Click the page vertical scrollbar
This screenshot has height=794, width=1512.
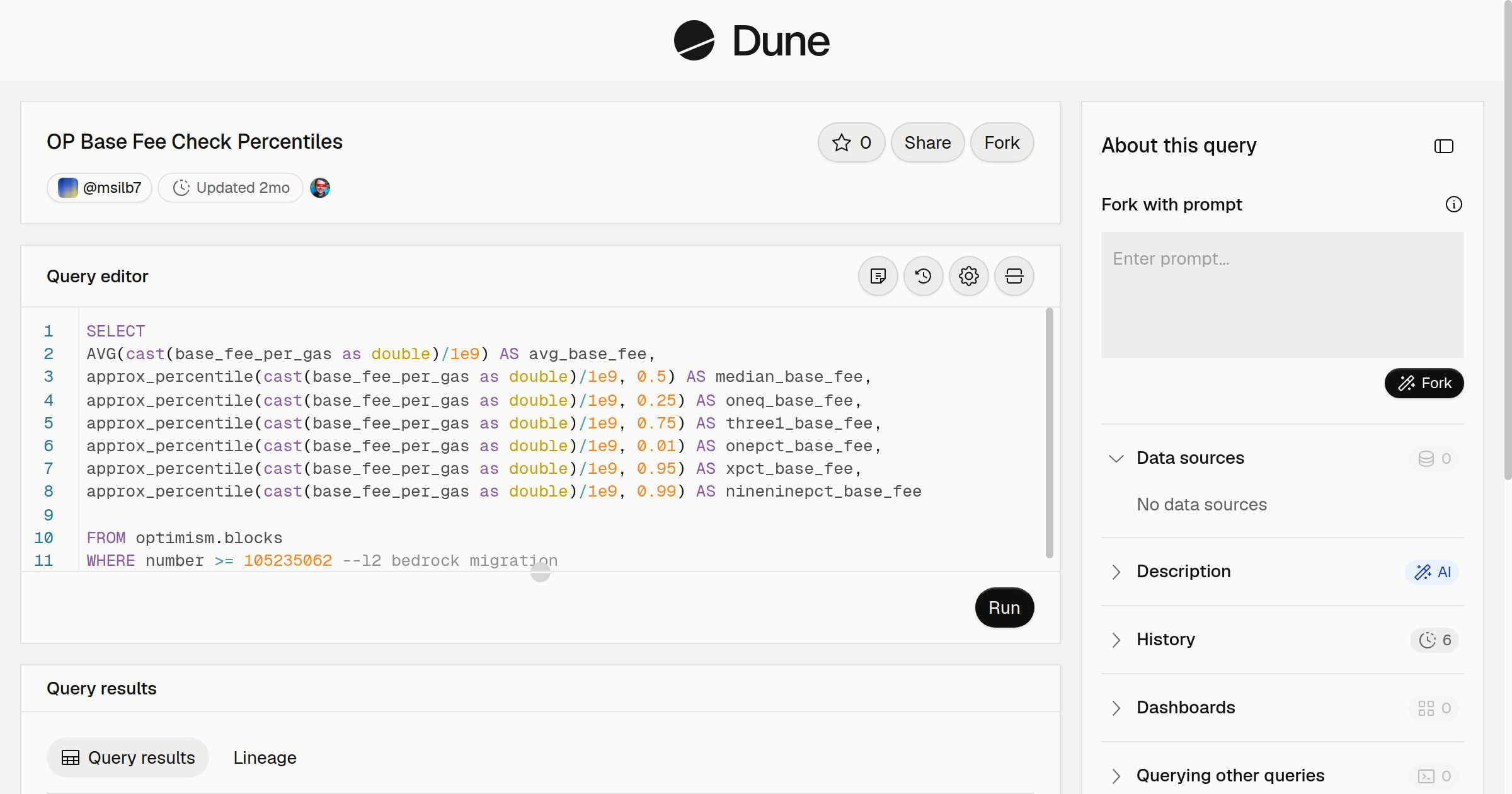click(x=1508, y=239)
